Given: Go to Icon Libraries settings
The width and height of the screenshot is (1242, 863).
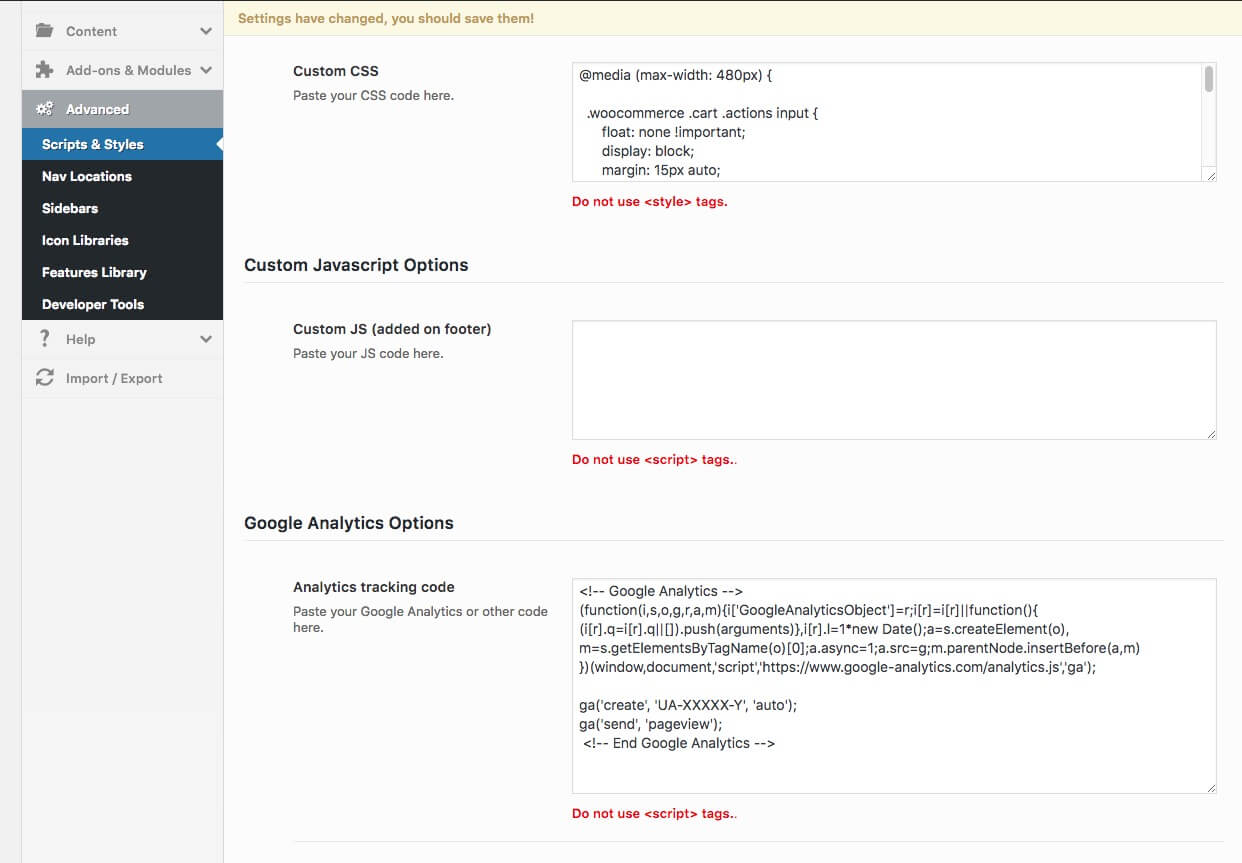Looking at the screenshot, I should 85,240.
